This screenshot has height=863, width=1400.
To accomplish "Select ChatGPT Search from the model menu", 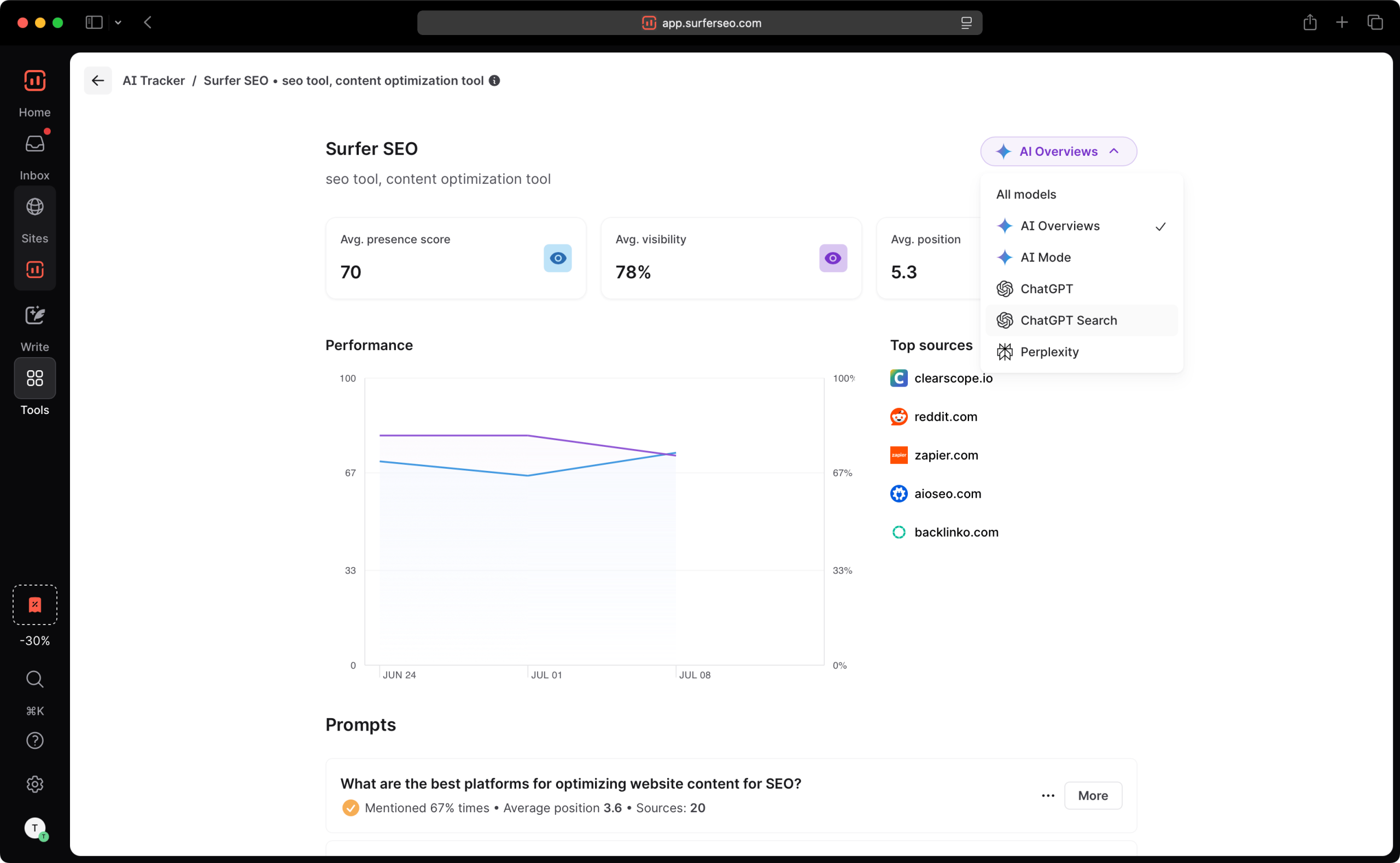I will (x=1069, y=320).
